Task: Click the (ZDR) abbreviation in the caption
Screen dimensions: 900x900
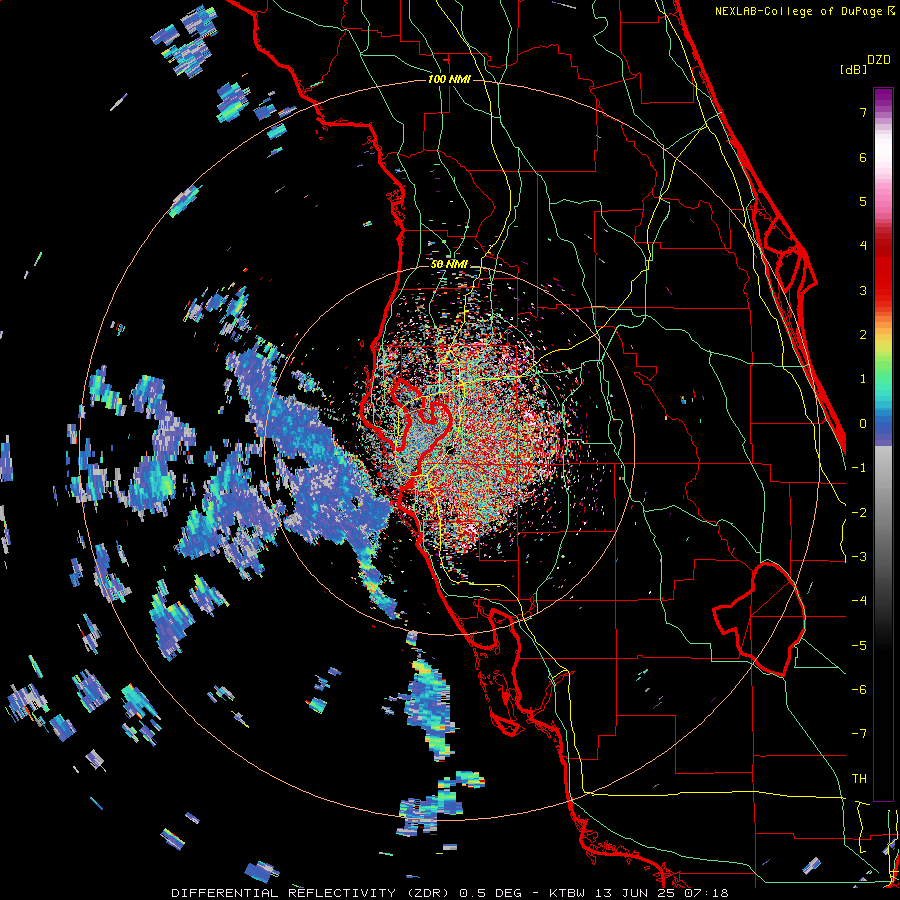Action: point(428,893)
